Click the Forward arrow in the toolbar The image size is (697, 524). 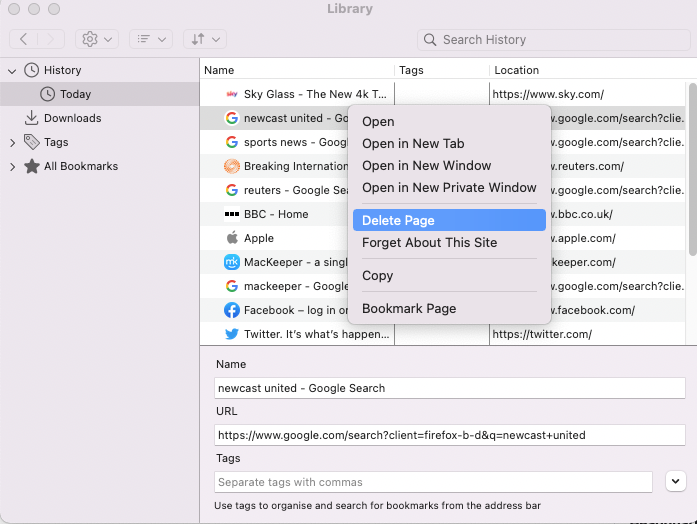click(51, 39)
